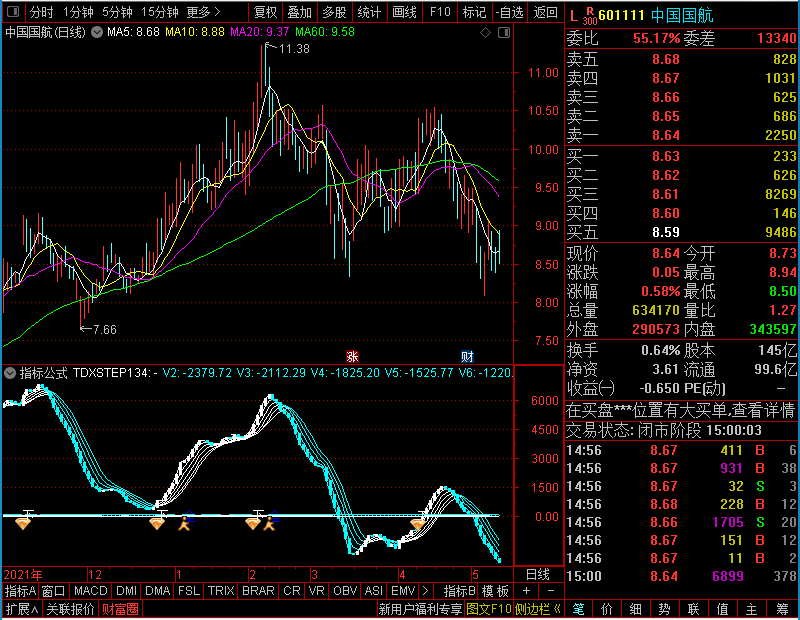Select the 细 tab in the side panel
The image size is (800, 620).
(636, 609)
